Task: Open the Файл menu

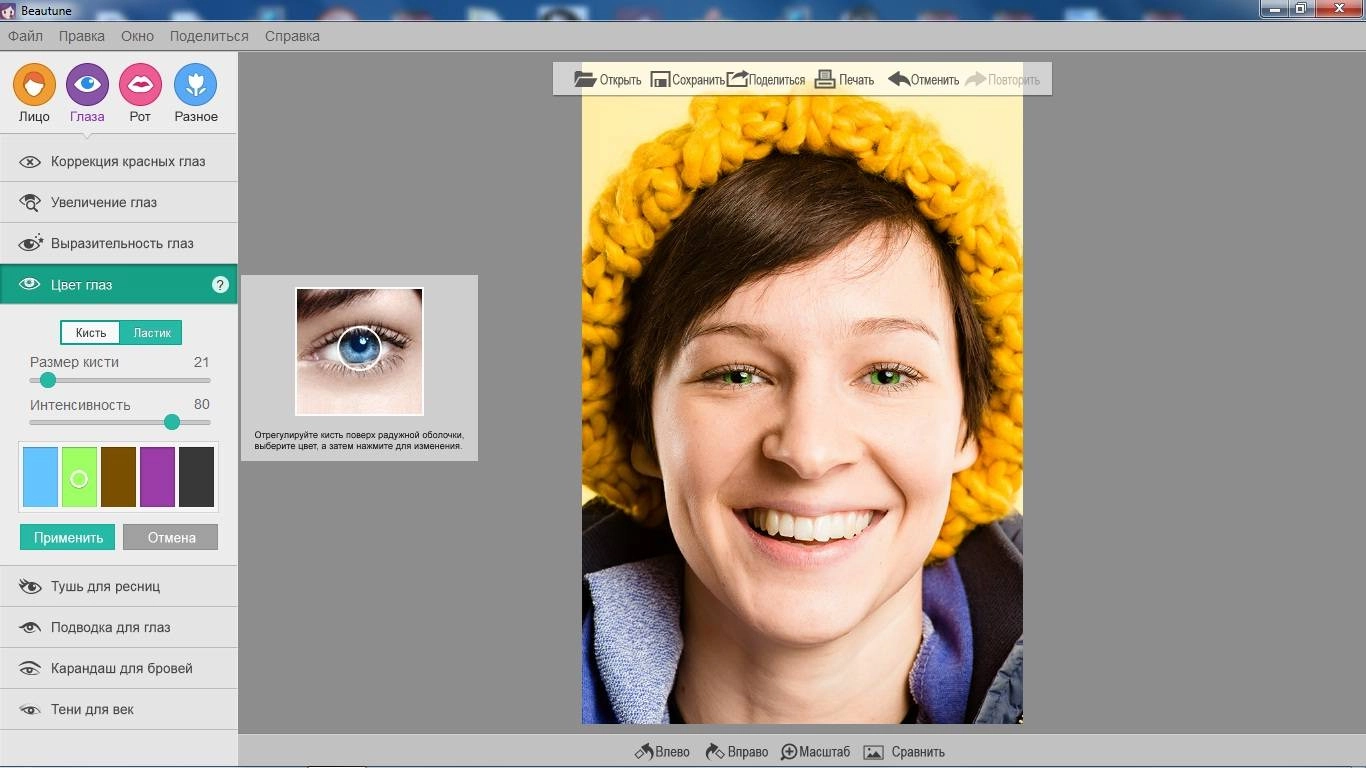Action: 26,36
